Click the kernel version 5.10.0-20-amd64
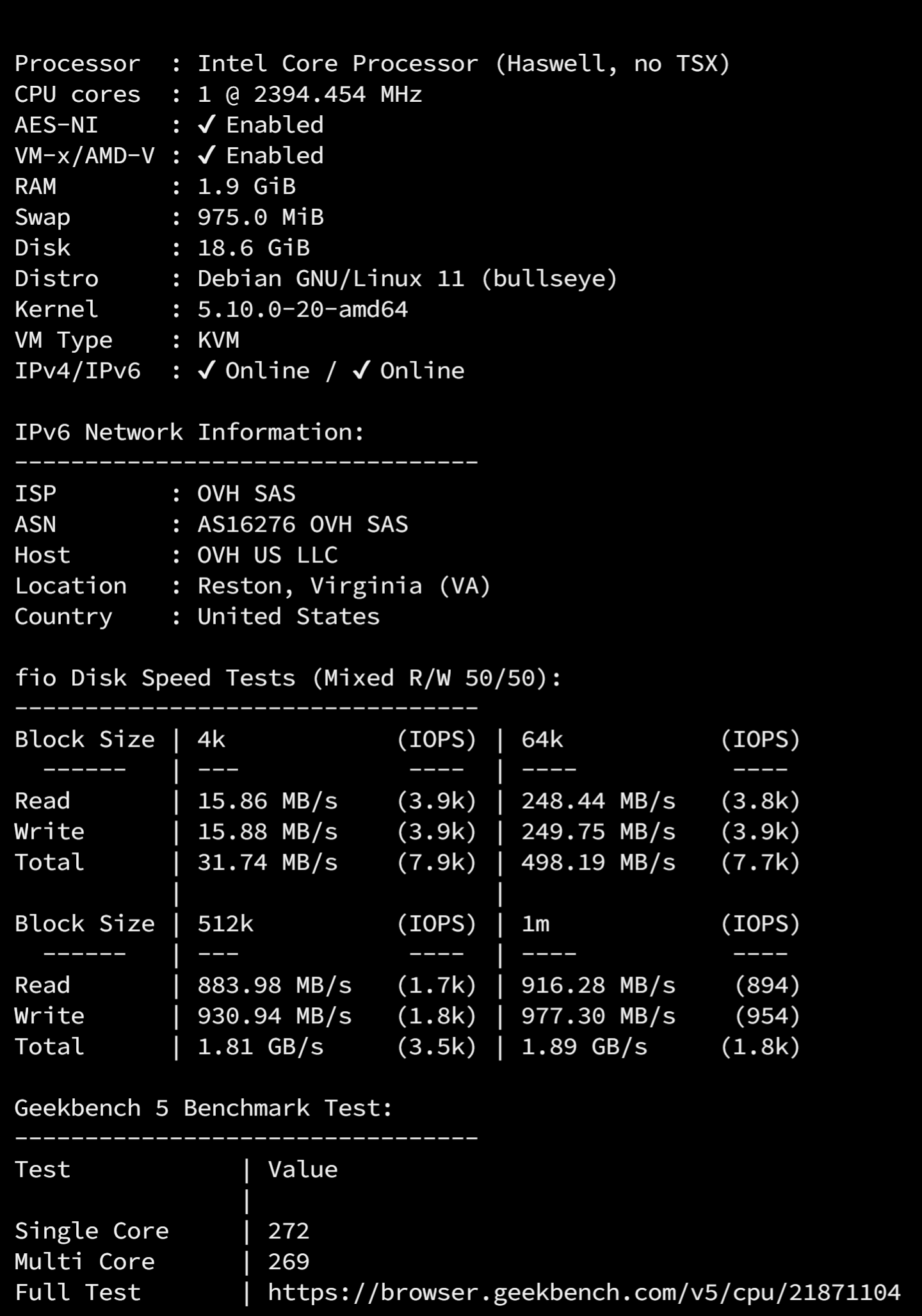 pos(302,309)
